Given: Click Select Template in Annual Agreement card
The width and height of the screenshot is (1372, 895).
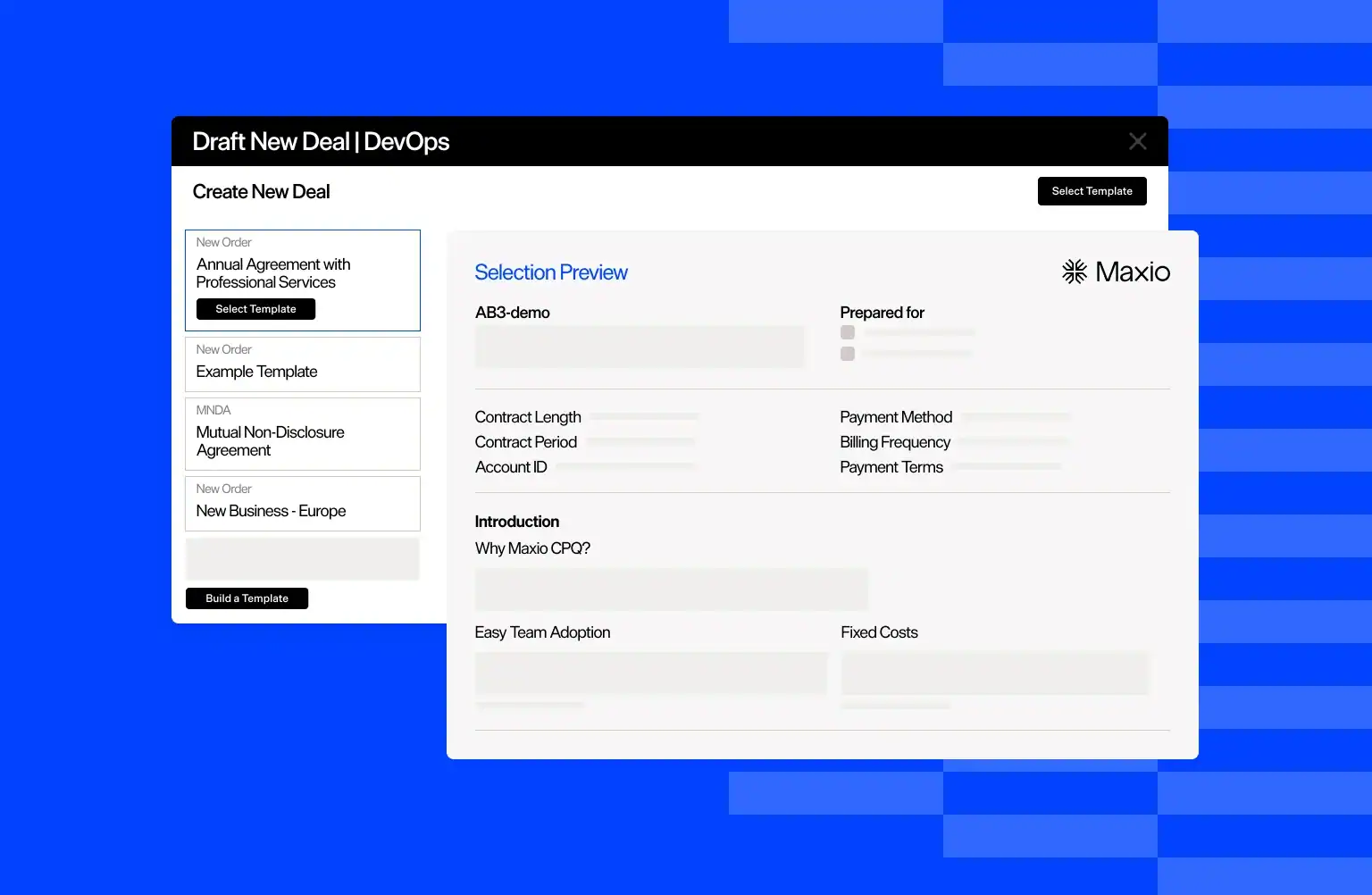Looking at the screenshot, I should (x=255, y=309).
